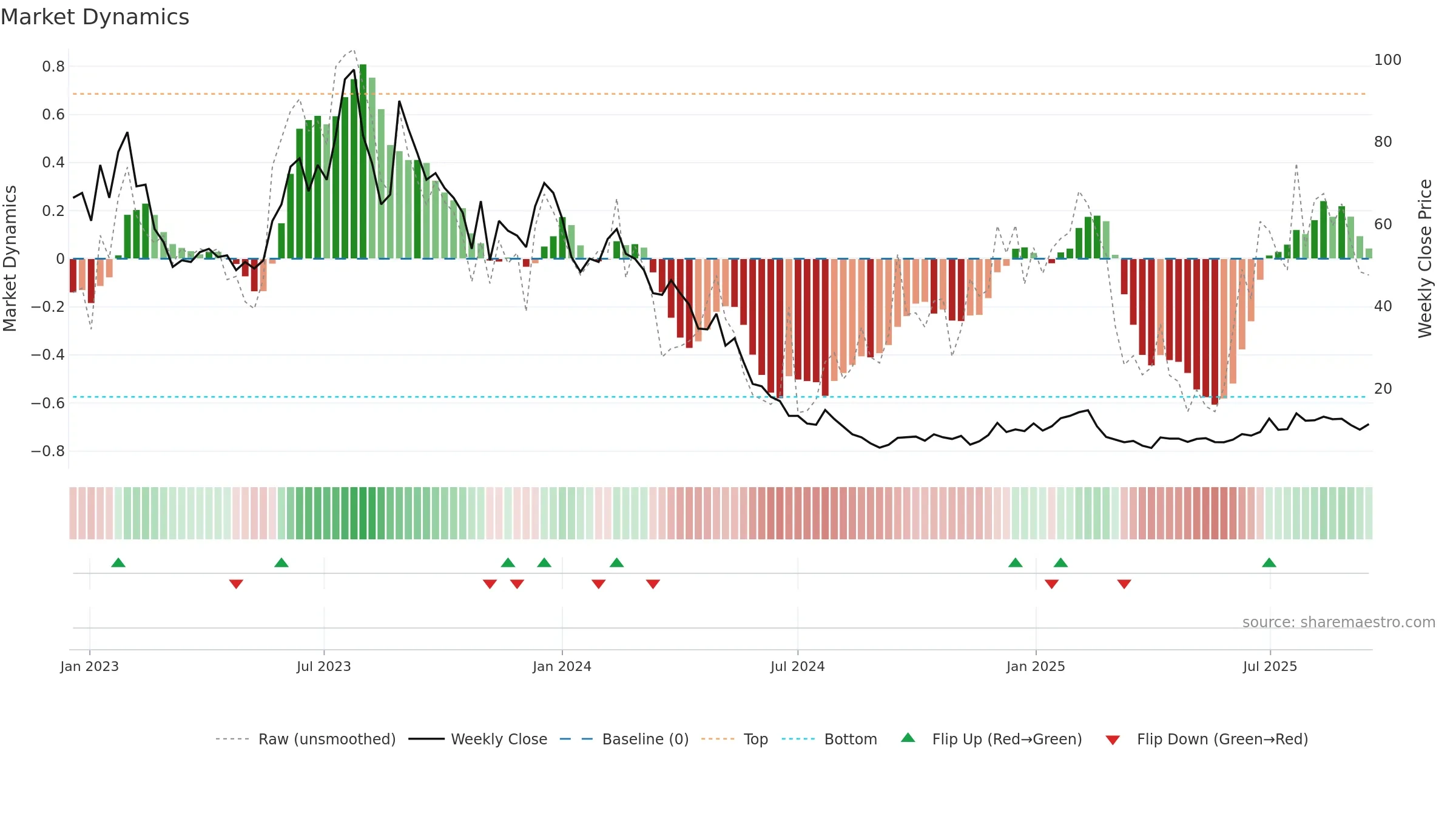
Task: Click the '80' right axis tick label
Action: tap(1383, 141)
